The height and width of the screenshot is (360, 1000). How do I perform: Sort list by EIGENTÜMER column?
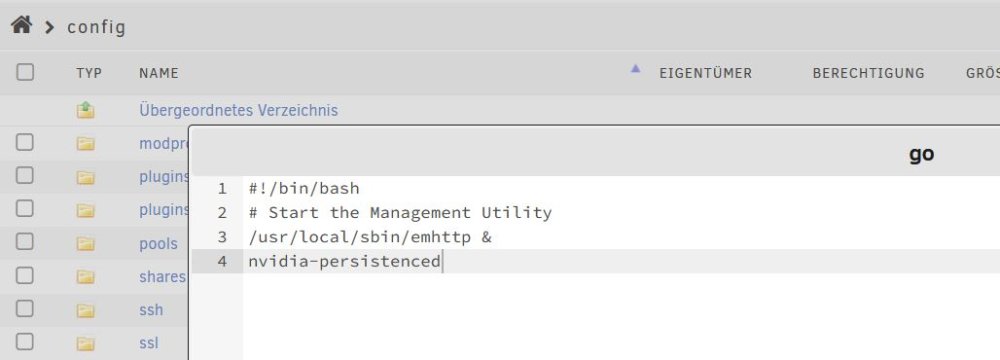click(x=705, y=73)
